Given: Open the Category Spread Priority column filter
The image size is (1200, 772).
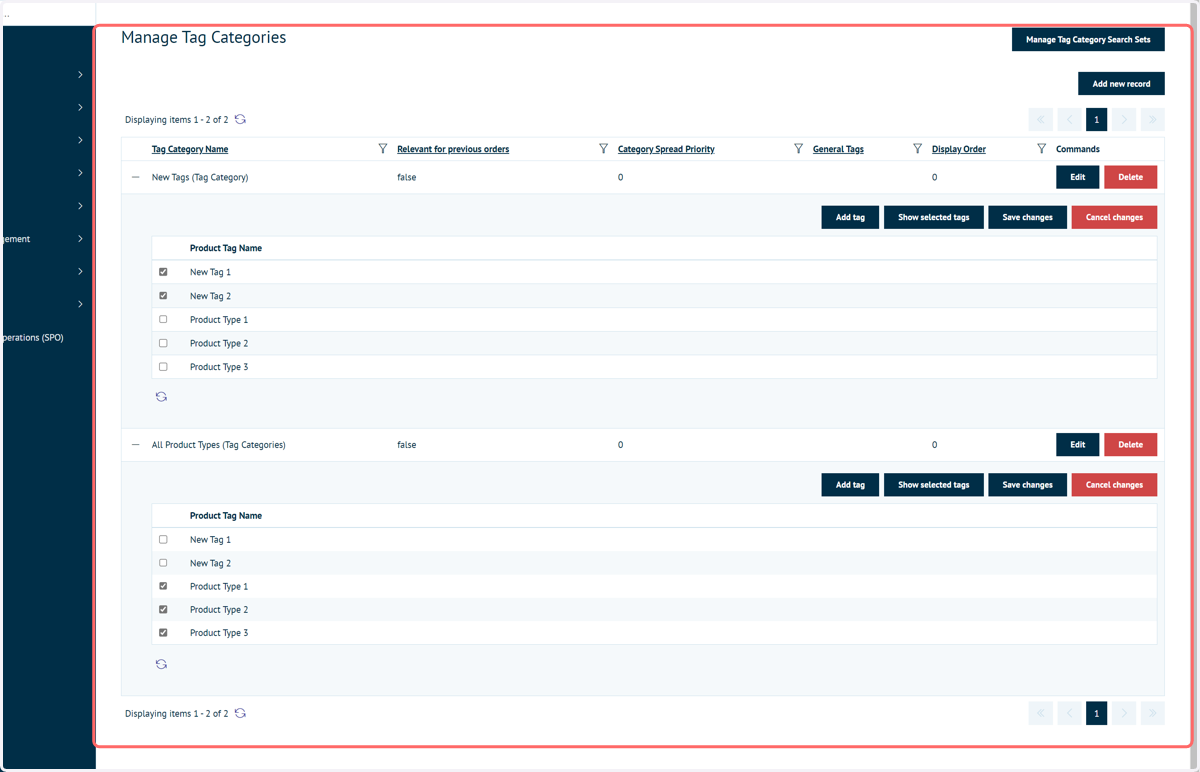Looking at the screenshot, I should click(x=798, y=149).
